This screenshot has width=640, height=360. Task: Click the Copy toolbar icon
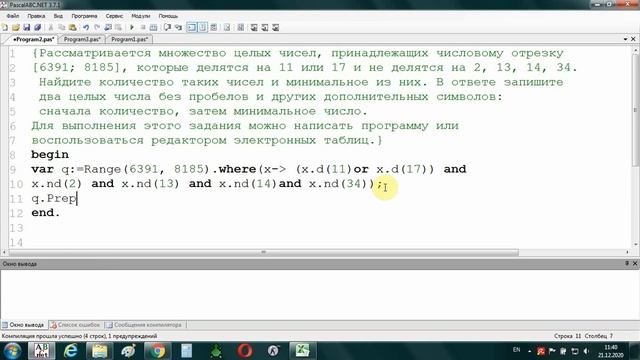[x=62, y=27]
